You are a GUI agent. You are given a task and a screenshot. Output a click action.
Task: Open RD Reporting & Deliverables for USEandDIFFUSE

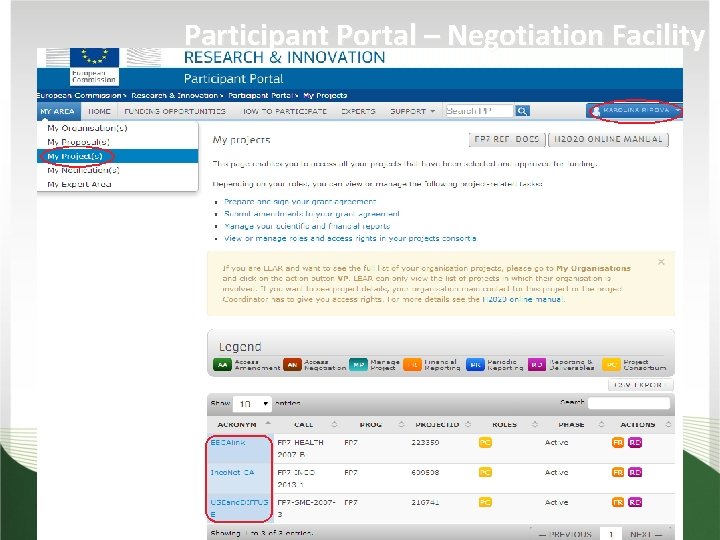(635, 502)
